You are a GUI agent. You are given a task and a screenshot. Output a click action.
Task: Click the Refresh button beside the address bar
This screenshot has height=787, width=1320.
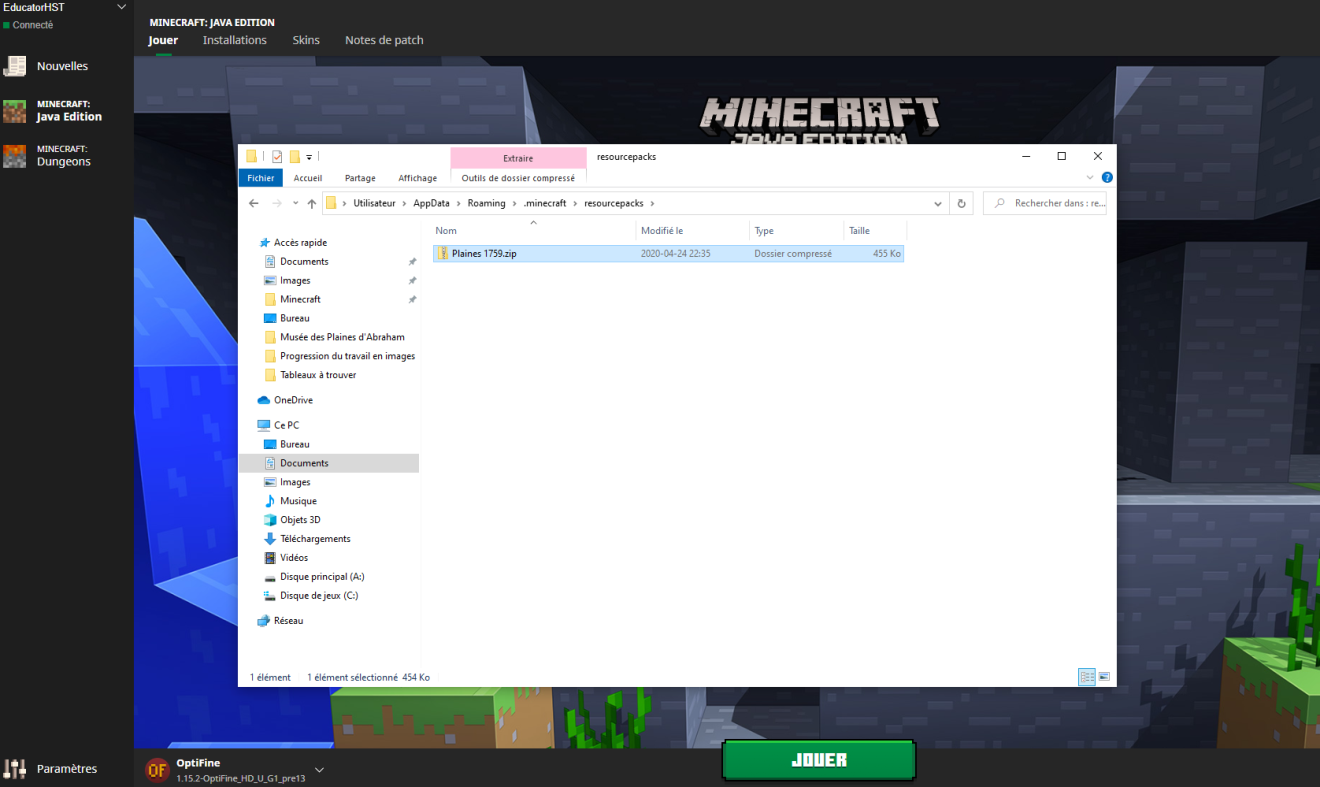coord(961,203)
